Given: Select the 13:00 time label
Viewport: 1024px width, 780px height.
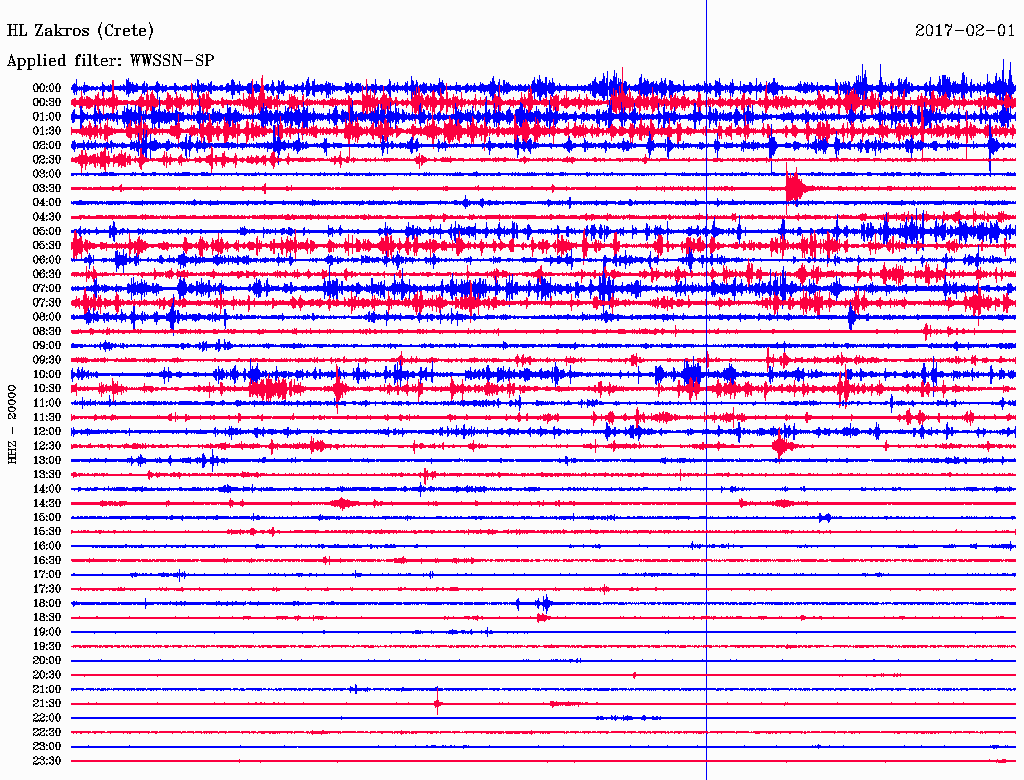Looking at the screenshot, I should click(x=47, y=460).
